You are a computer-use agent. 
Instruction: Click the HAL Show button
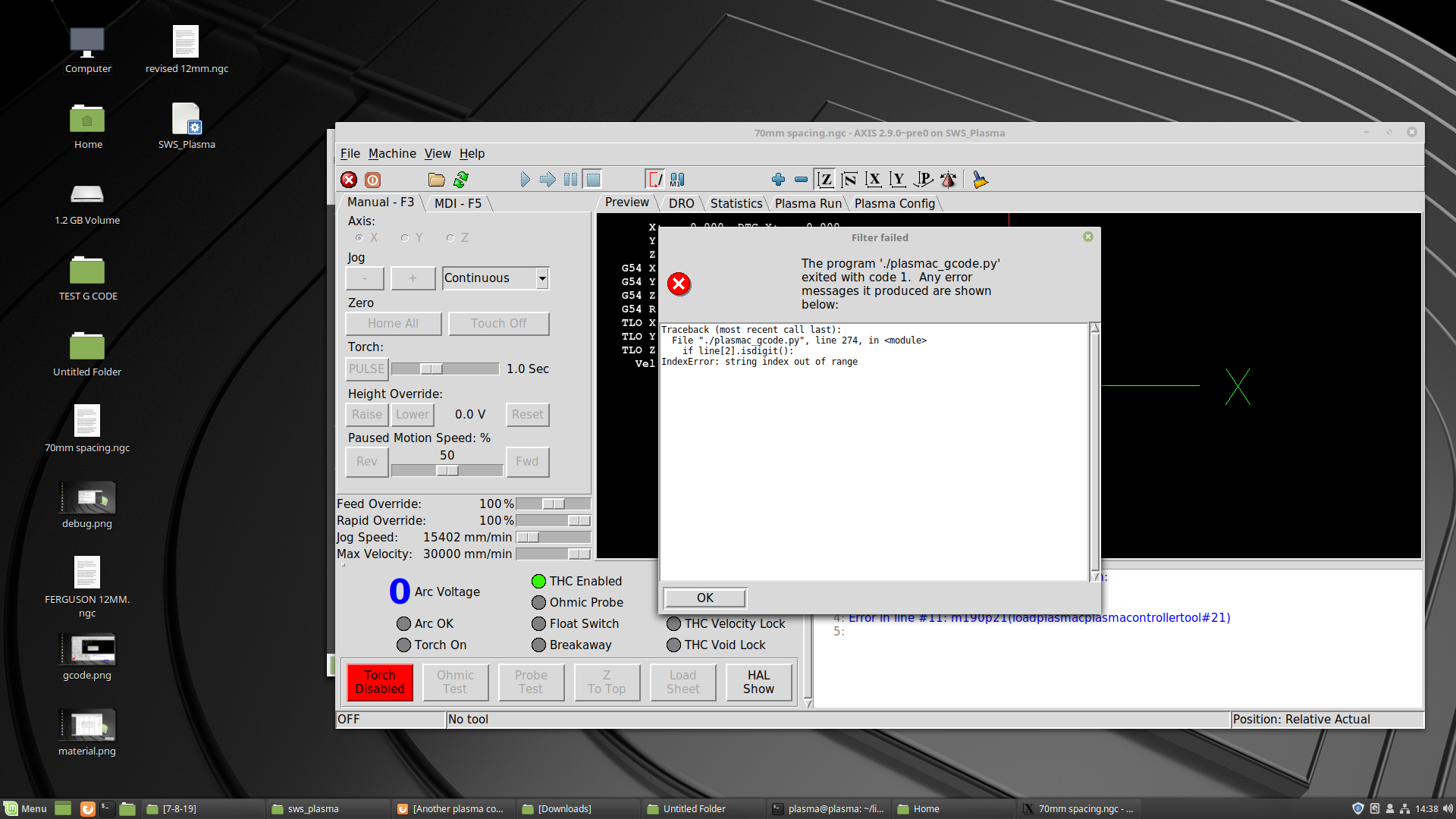(x=758, y=682)
